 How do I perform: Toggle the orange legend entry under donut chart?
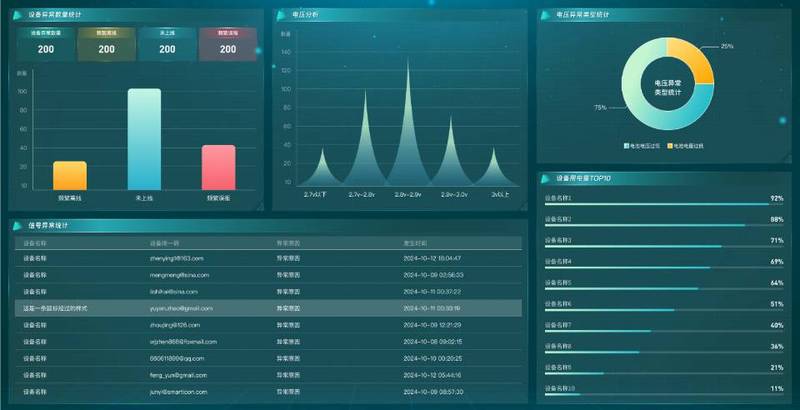pyautogui.click(x=685, y=146)
